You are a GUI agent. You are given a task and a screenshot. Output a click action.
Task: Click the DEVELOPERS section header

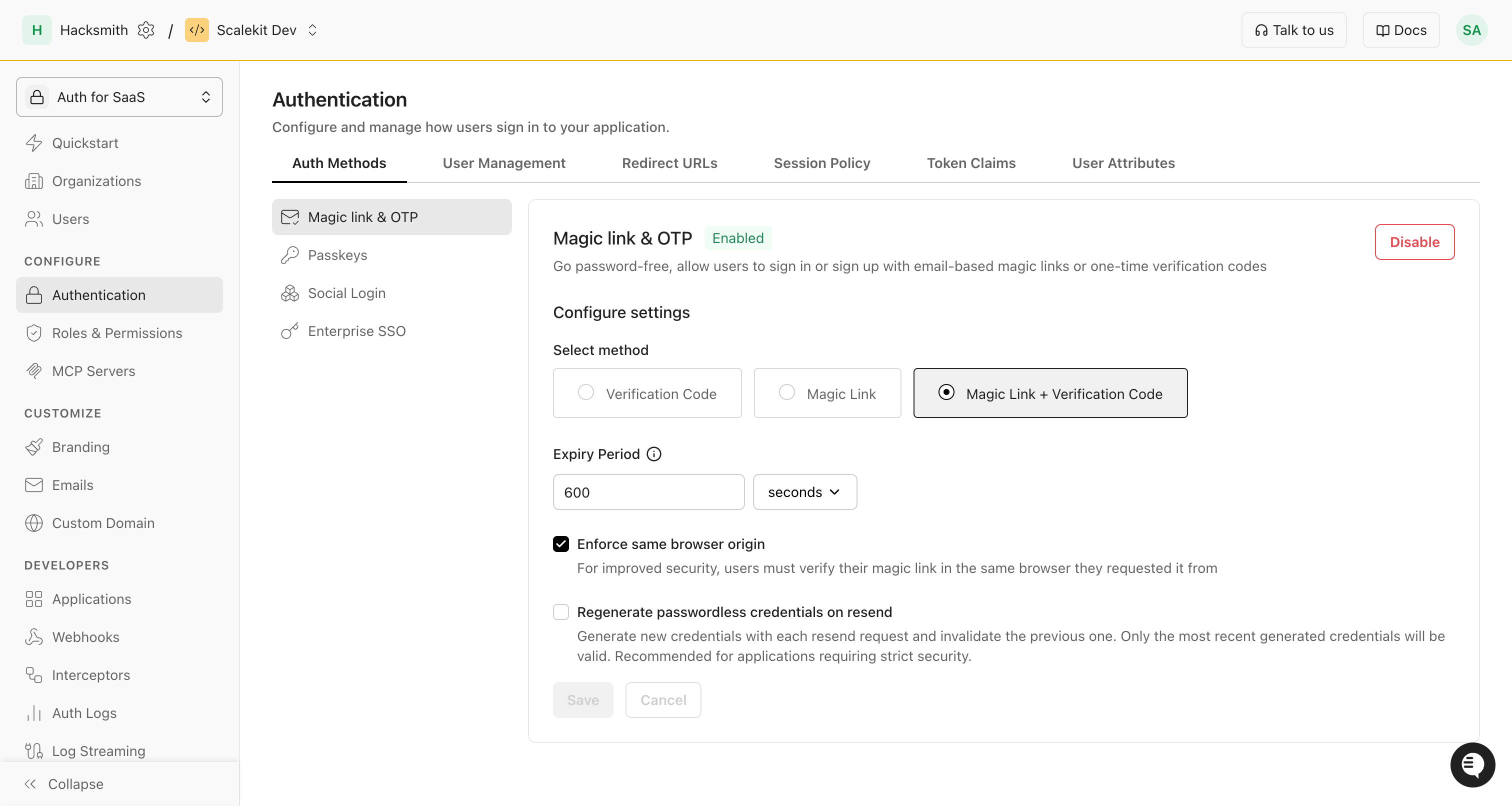pos(66,564)
